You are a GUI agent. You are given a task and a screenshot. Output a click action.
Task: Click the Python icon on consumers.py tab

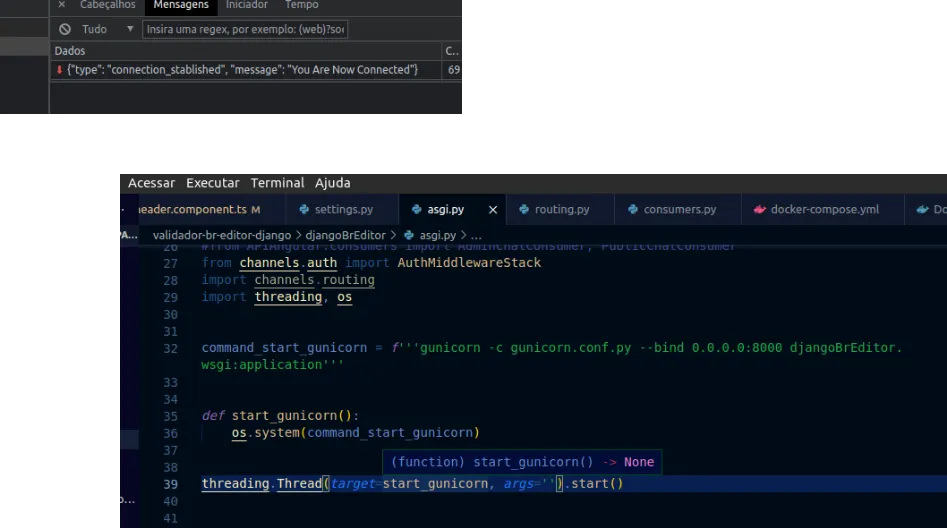(633, 210)
